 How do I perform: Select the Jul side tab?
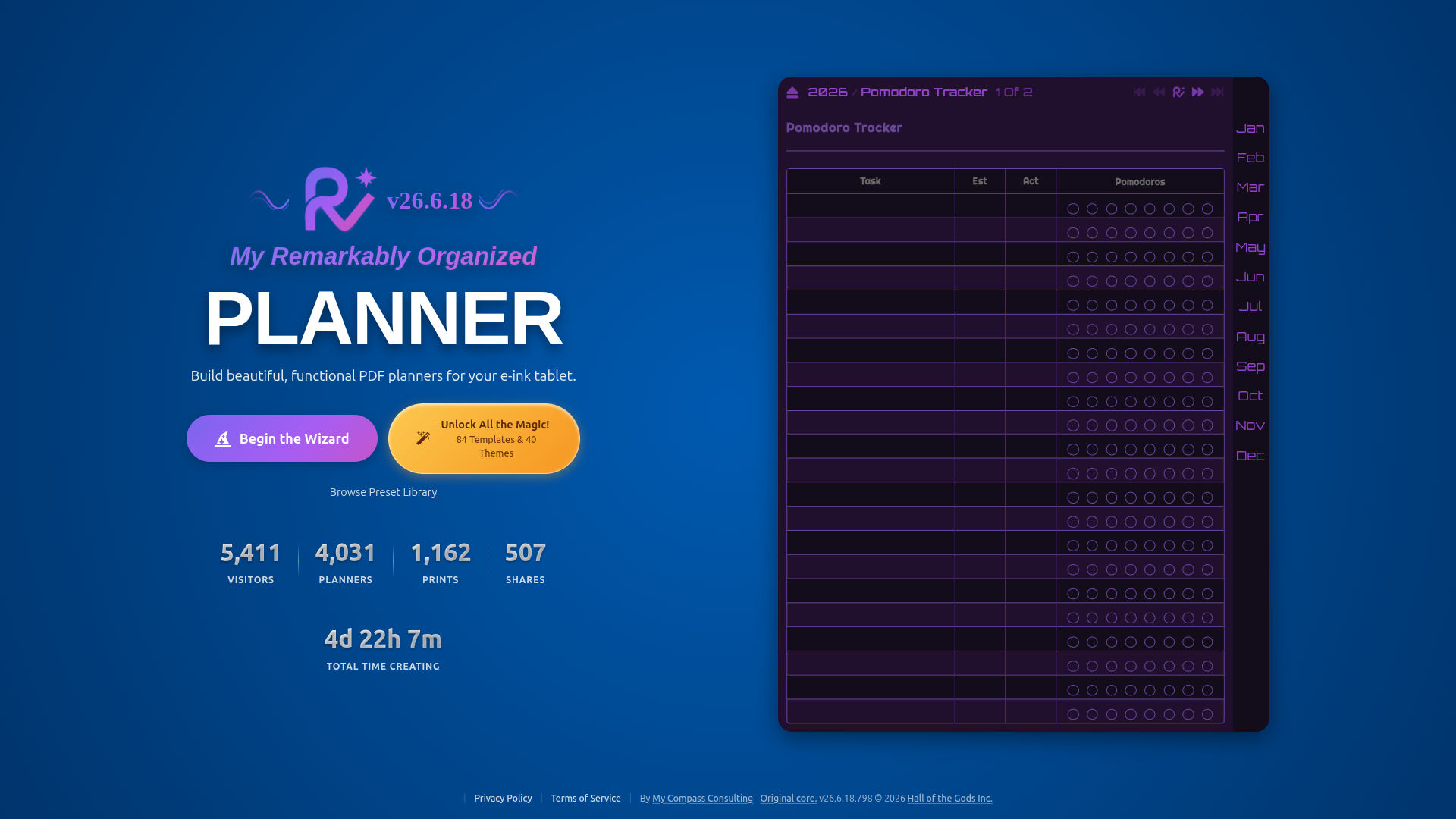pyautogui.click(x=1250, y=306)
